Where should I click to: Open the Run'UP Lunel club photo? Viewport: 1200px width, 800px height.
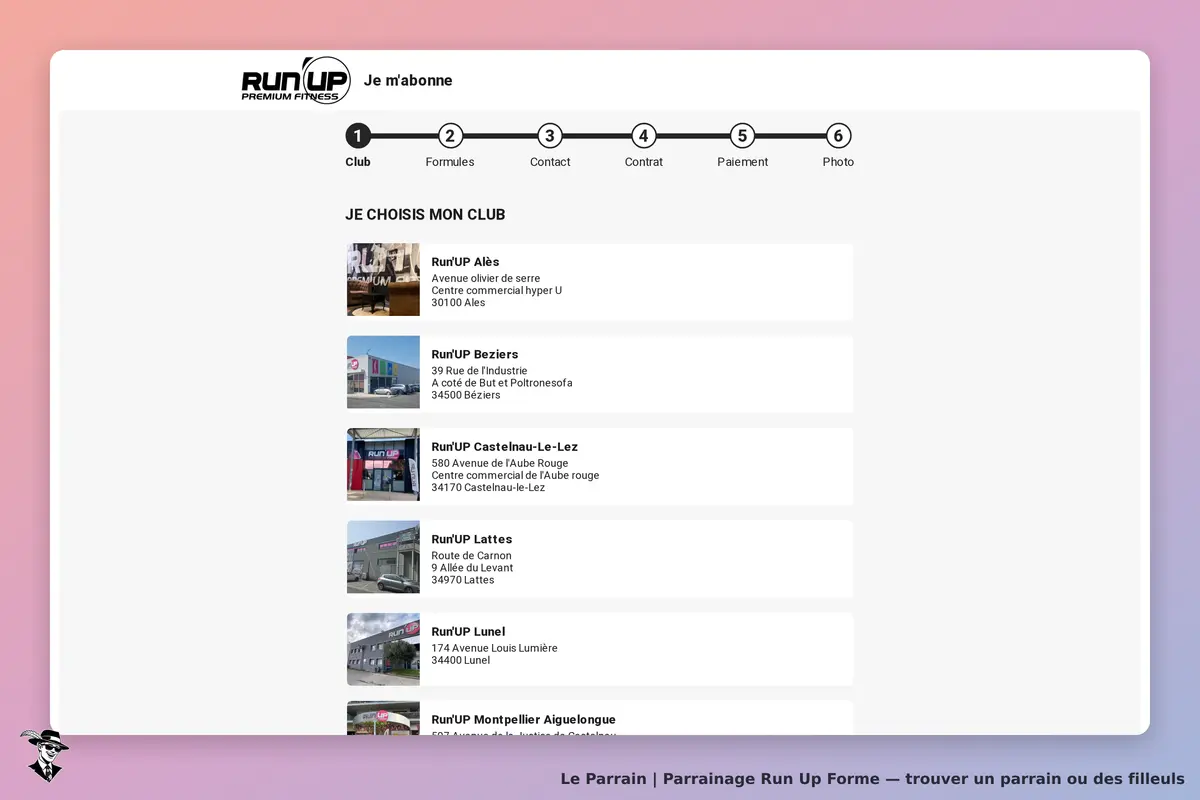click(383, 649)
